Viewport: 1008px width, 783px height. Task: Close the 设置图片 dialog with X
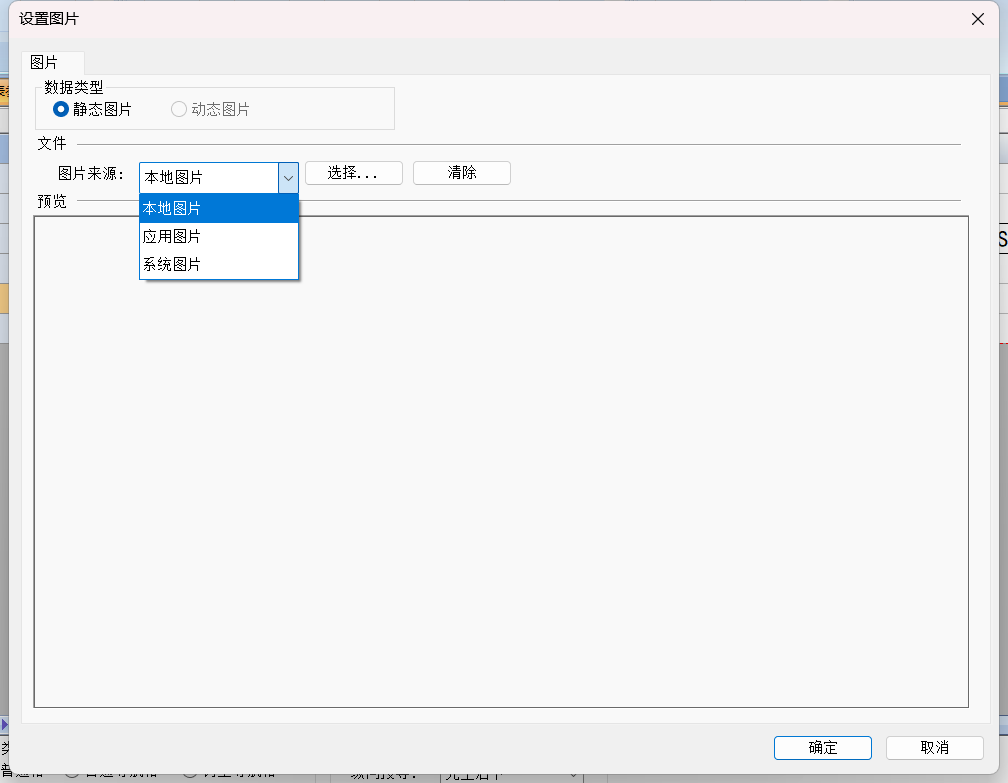click(977, 19)
